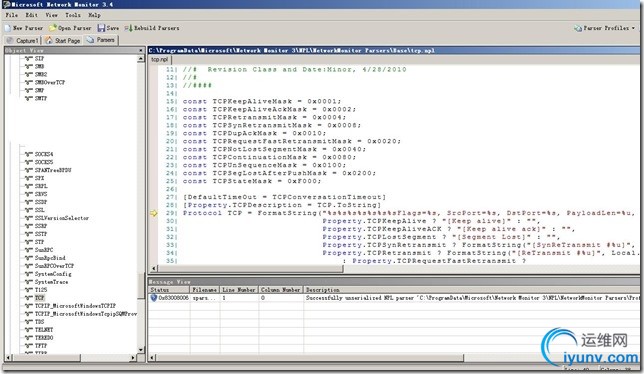This screenshot has height=374, width=644.
Task: Click the protocol icon next to SMBOverTCP
Action: click(29, 83)
